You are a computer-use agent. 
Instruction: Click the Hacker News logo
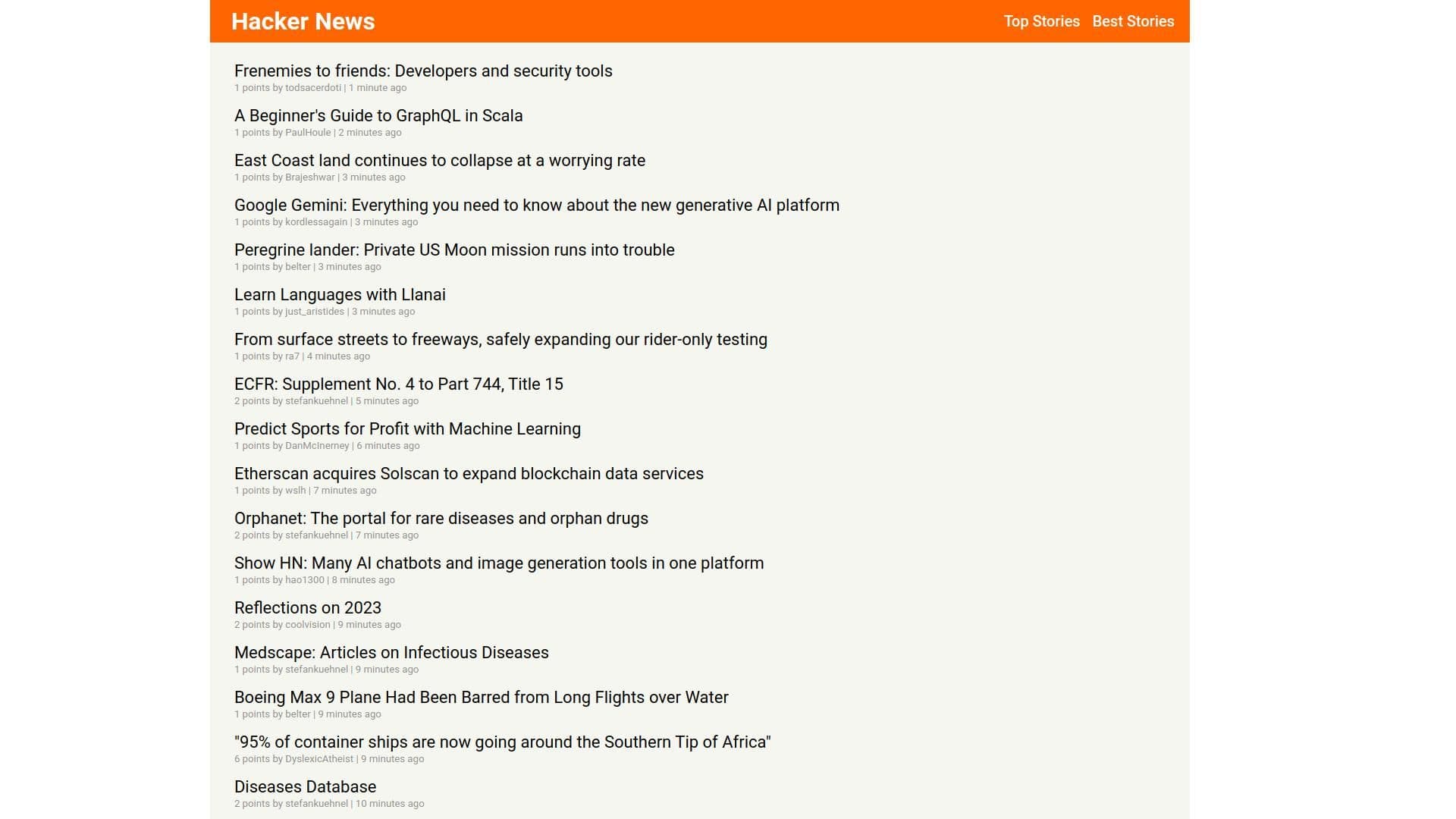(x=303, y=21)
